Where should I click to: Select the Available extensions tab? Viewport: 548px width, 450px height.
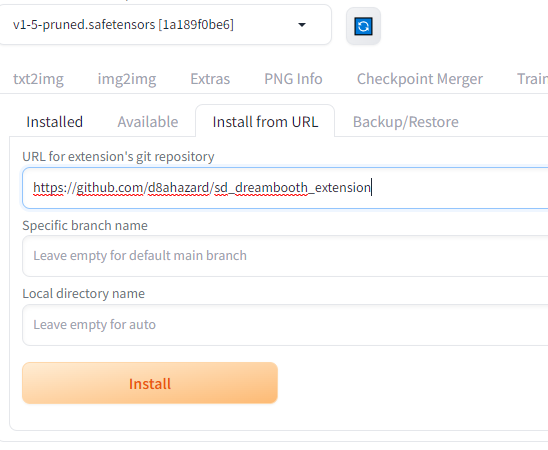(148, 122)
